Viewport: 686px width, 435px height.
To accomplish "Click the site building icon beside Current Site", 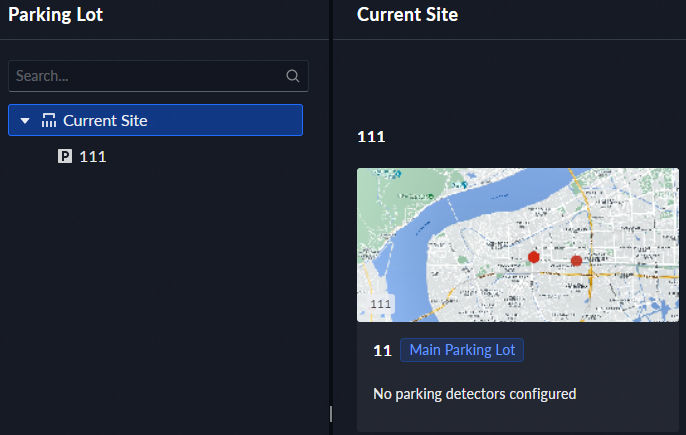I will click(x=49, y=121).
